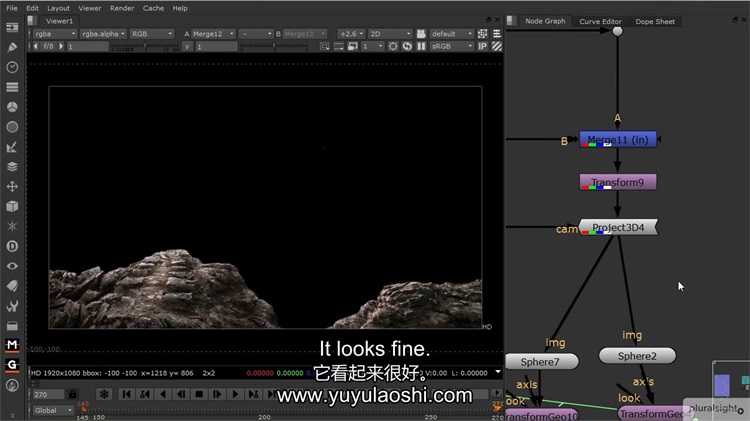This screenshot has width=750, height=421.
Task: Open the RGB display mode dropdown
Action: pyautogui.click(x=152, y=34)
